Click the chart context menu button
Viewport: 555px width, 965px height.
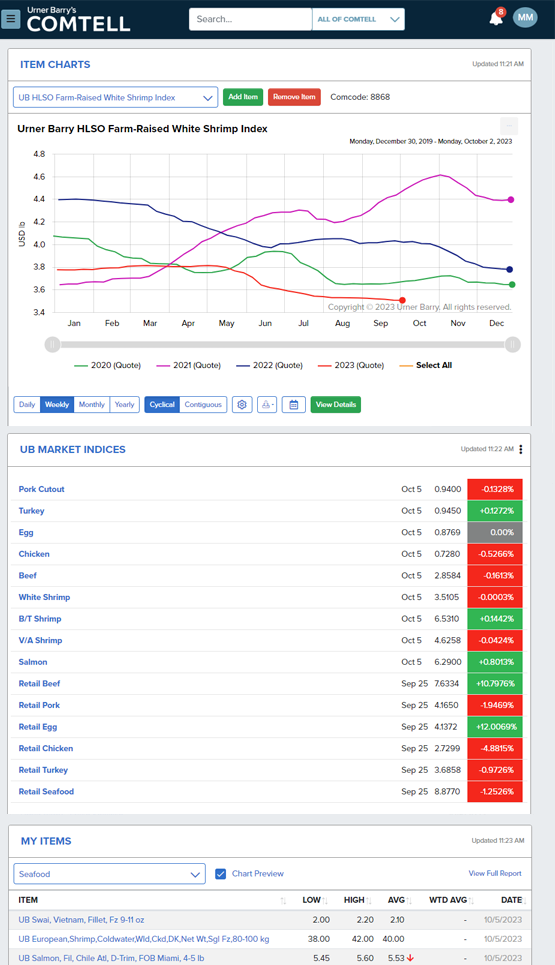click(509, 126)
